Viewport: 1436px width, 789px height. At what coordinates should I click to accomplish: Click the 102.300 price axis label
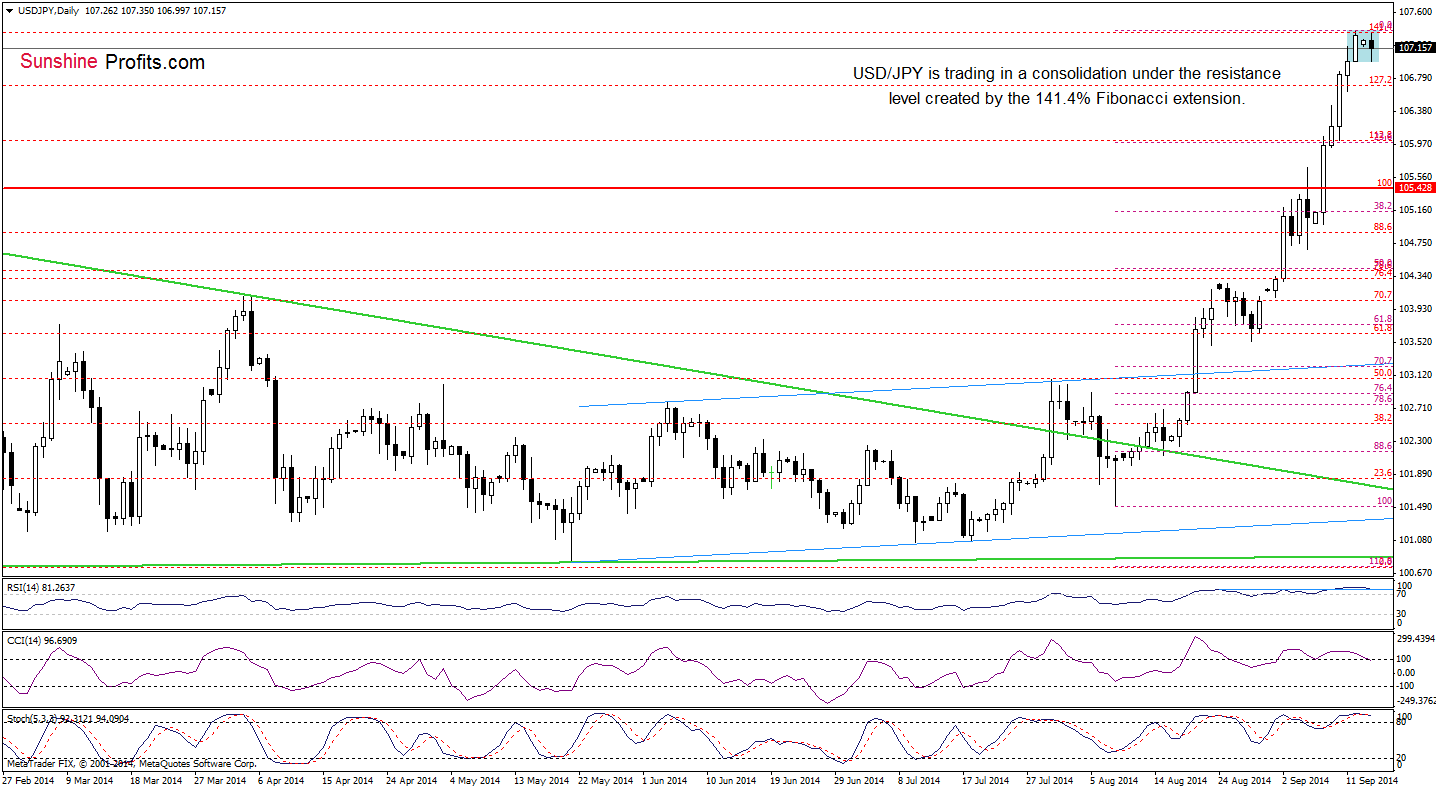[x=1414, y=440]
